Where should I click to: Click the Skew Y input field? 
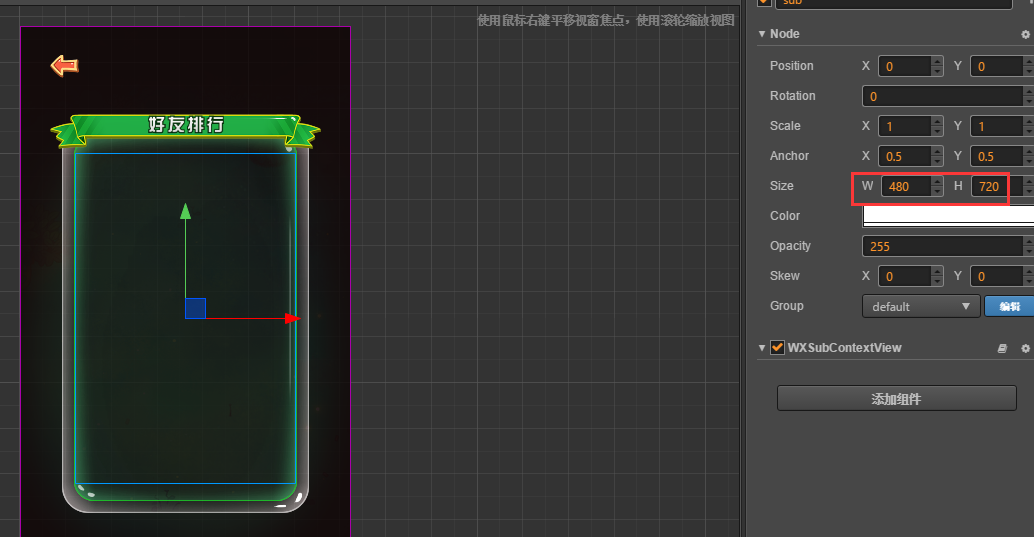996,276
